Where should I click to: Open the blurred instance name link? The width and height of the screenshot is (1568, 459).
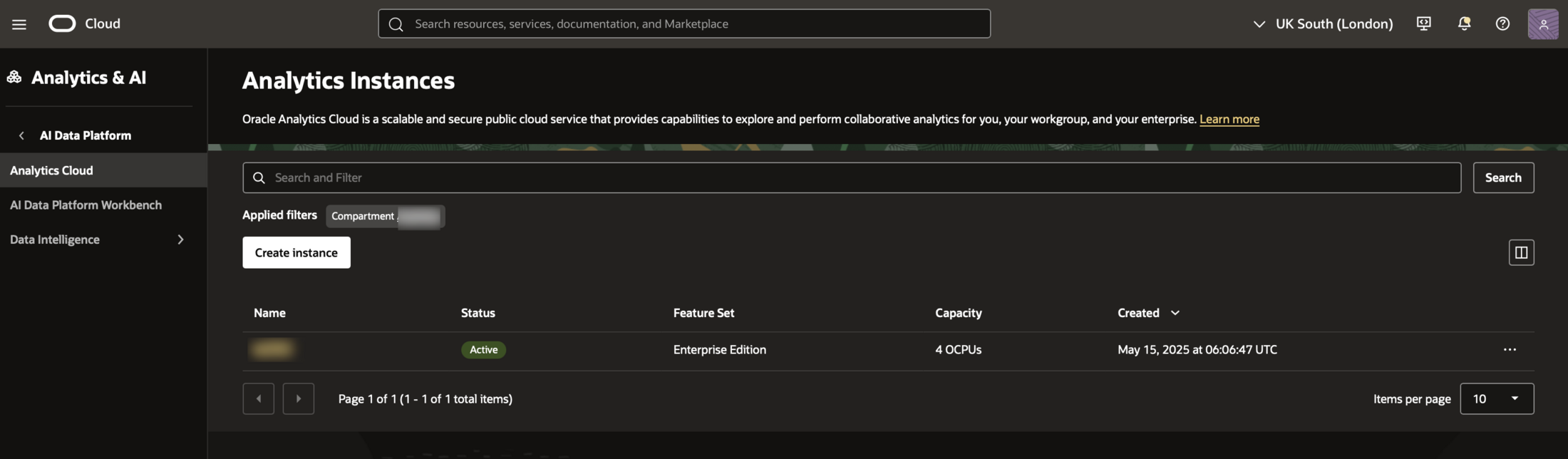coord(272,349)
